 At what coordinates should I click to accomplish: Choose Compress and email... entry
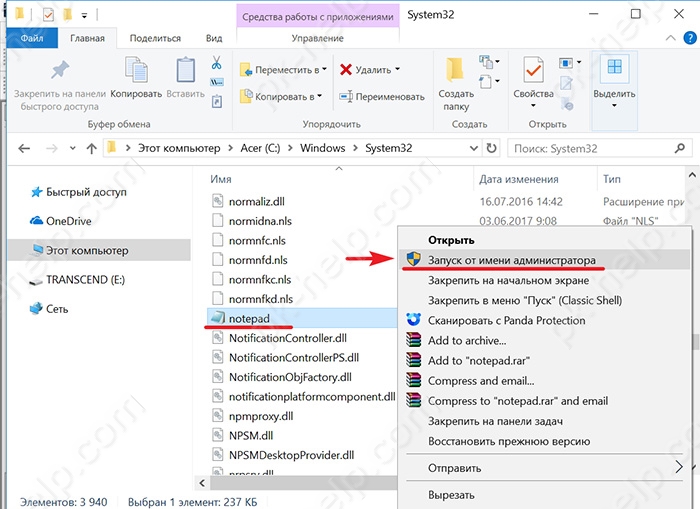(x=544, y=381)
